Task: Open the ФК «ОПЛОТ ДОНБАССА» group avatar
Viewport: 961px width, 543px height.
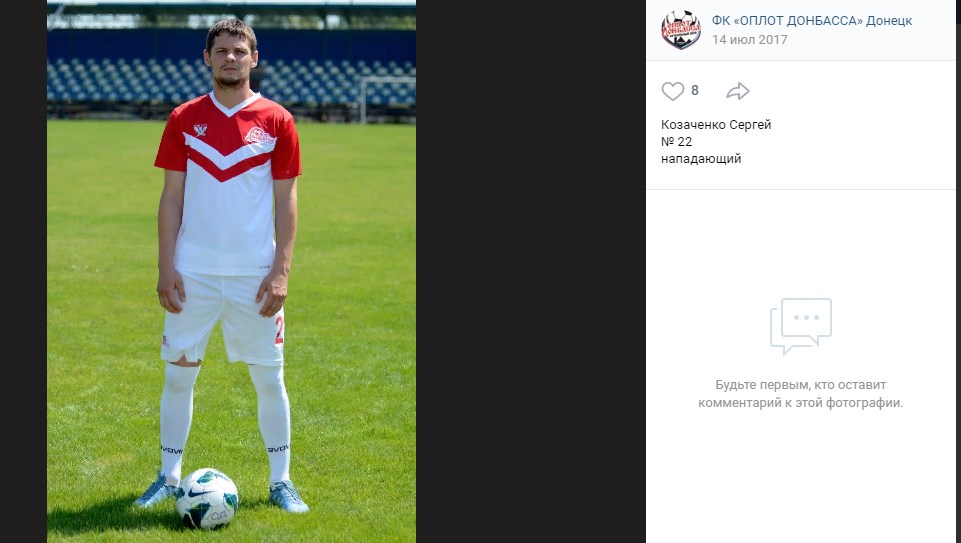Action: pos(681,29)
